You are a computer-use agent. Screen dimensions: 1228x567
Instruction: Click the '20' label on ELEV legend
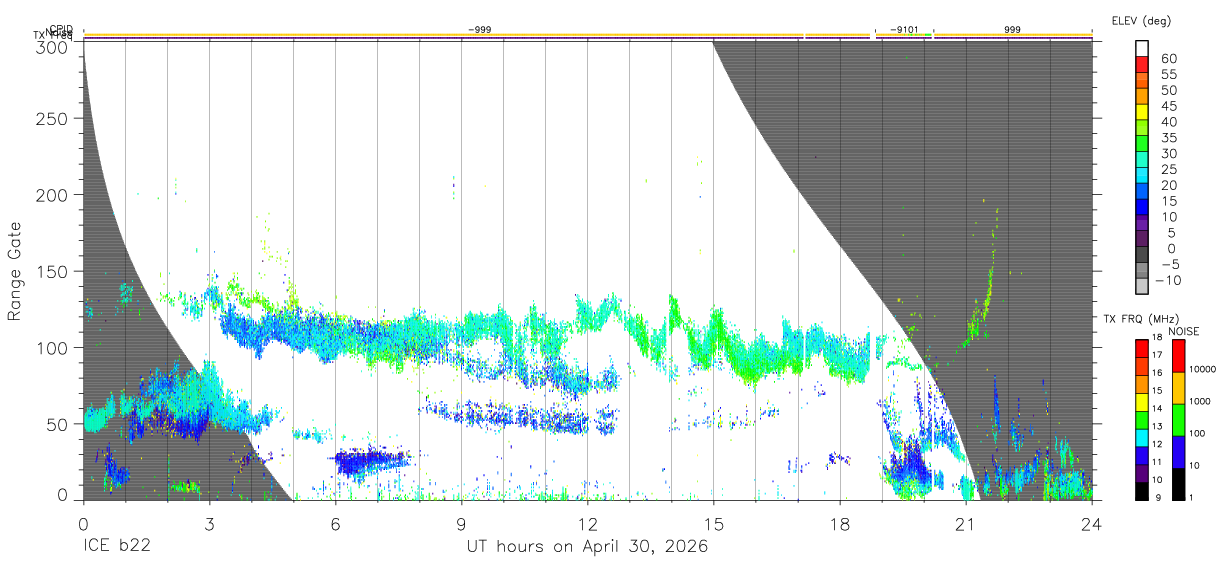click(x=1169, y=185)
